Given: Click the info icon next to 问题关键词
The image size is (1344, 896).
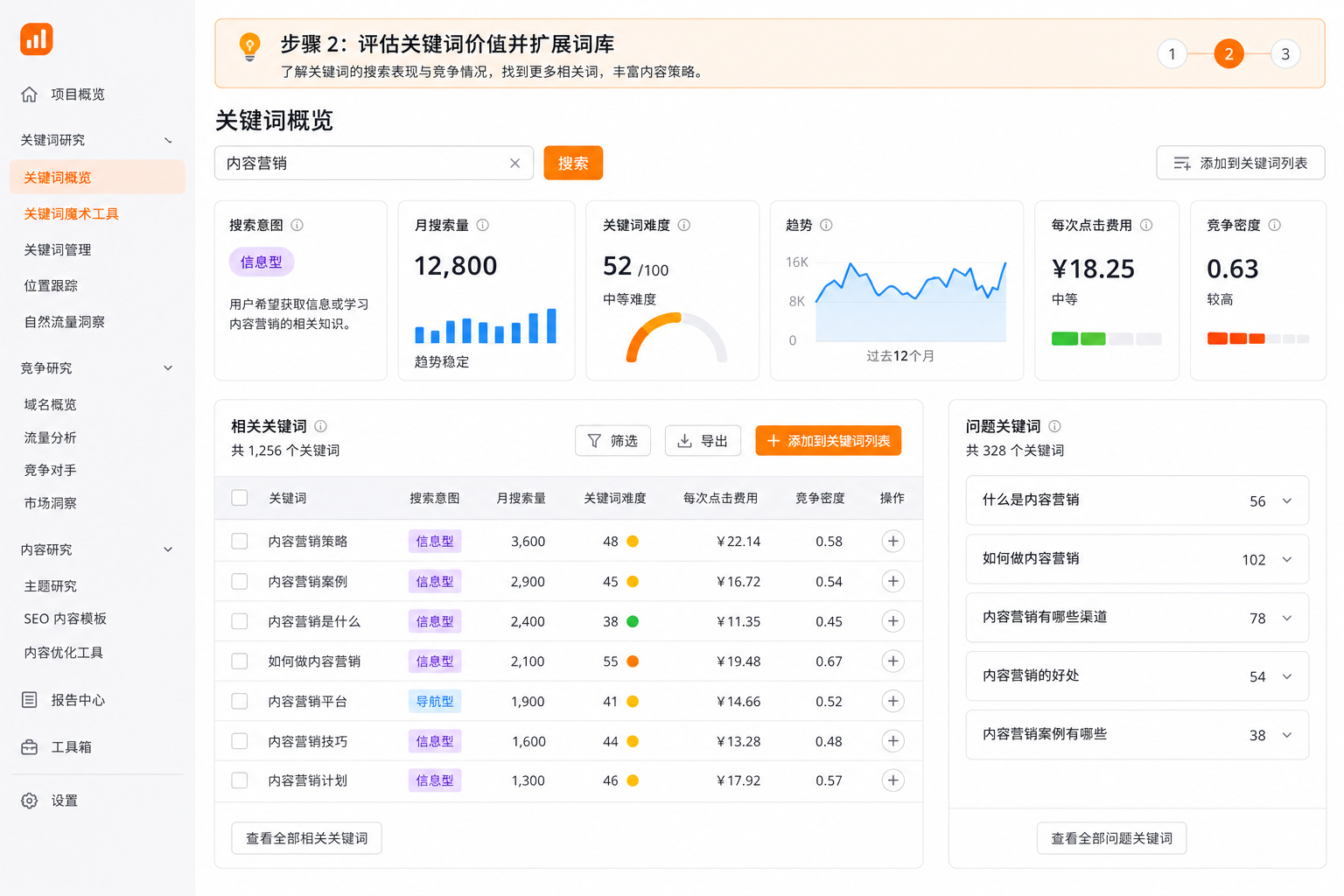Looking at the screenshot, I should [1055, 426].
